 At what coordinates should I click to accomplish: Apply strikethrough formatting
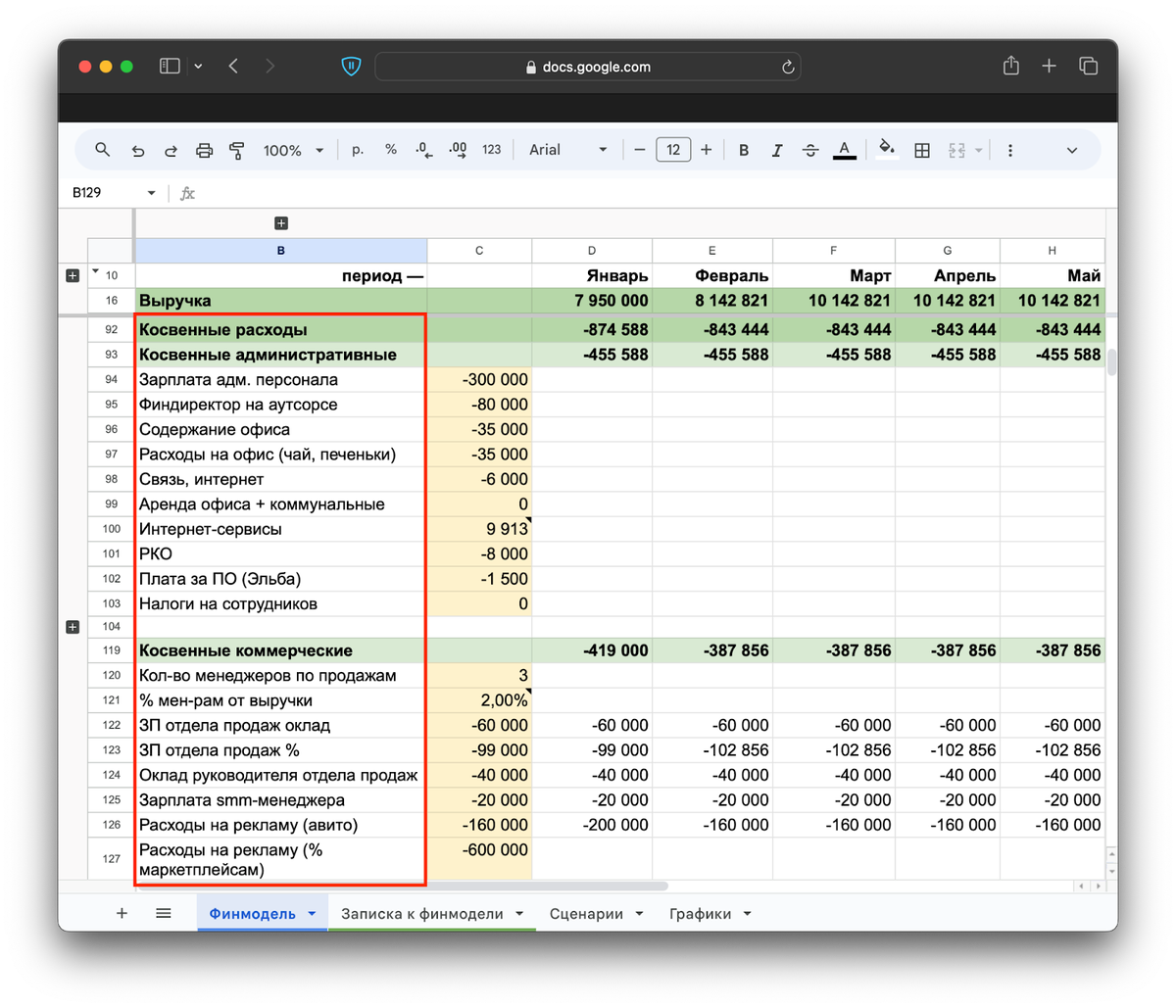point(810,150)
